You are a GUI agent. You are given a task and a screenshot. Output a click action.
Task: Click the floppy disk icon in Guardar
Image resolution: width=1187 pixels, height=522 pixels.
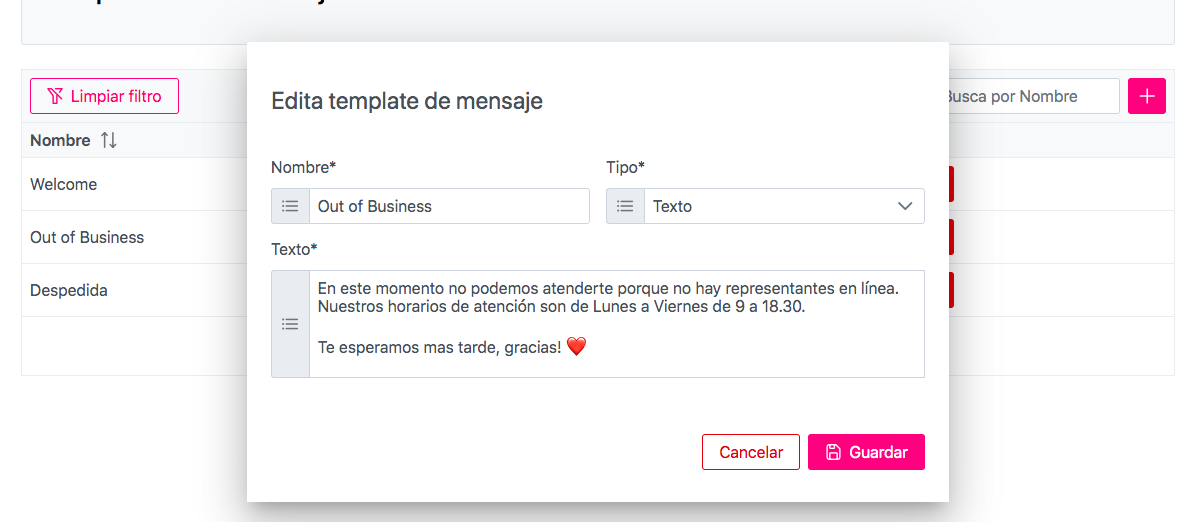coord(833,452)
